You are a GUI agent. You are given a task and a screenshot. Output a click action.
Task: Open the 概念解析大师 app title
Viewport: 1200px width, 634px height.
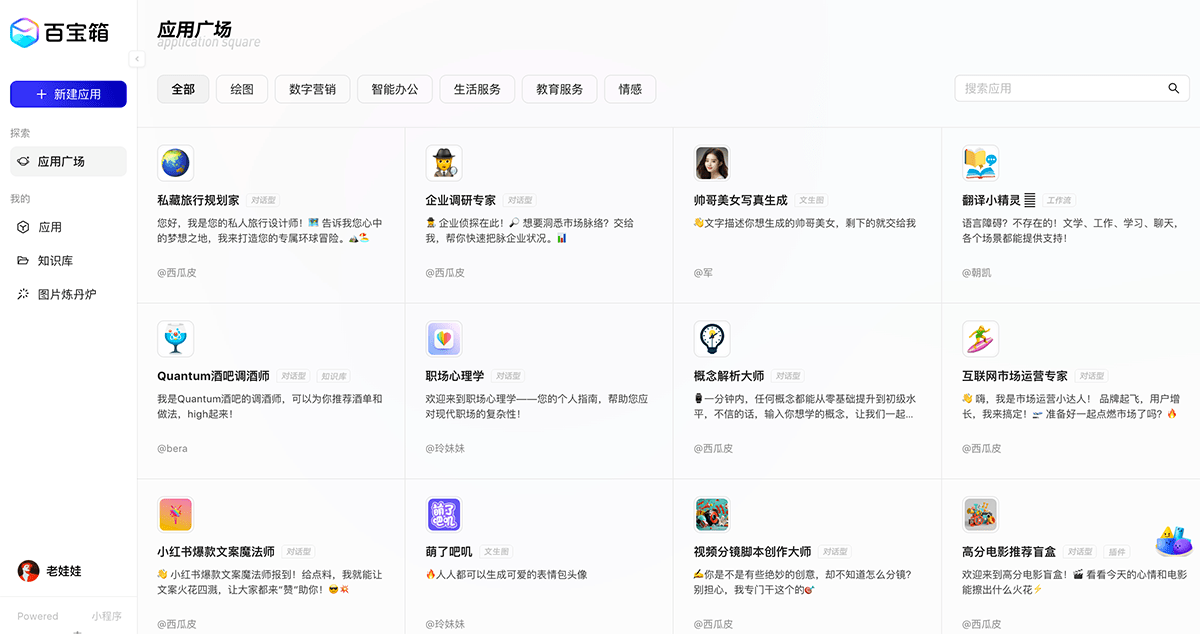pyautogui.click(x=728, y=376)
